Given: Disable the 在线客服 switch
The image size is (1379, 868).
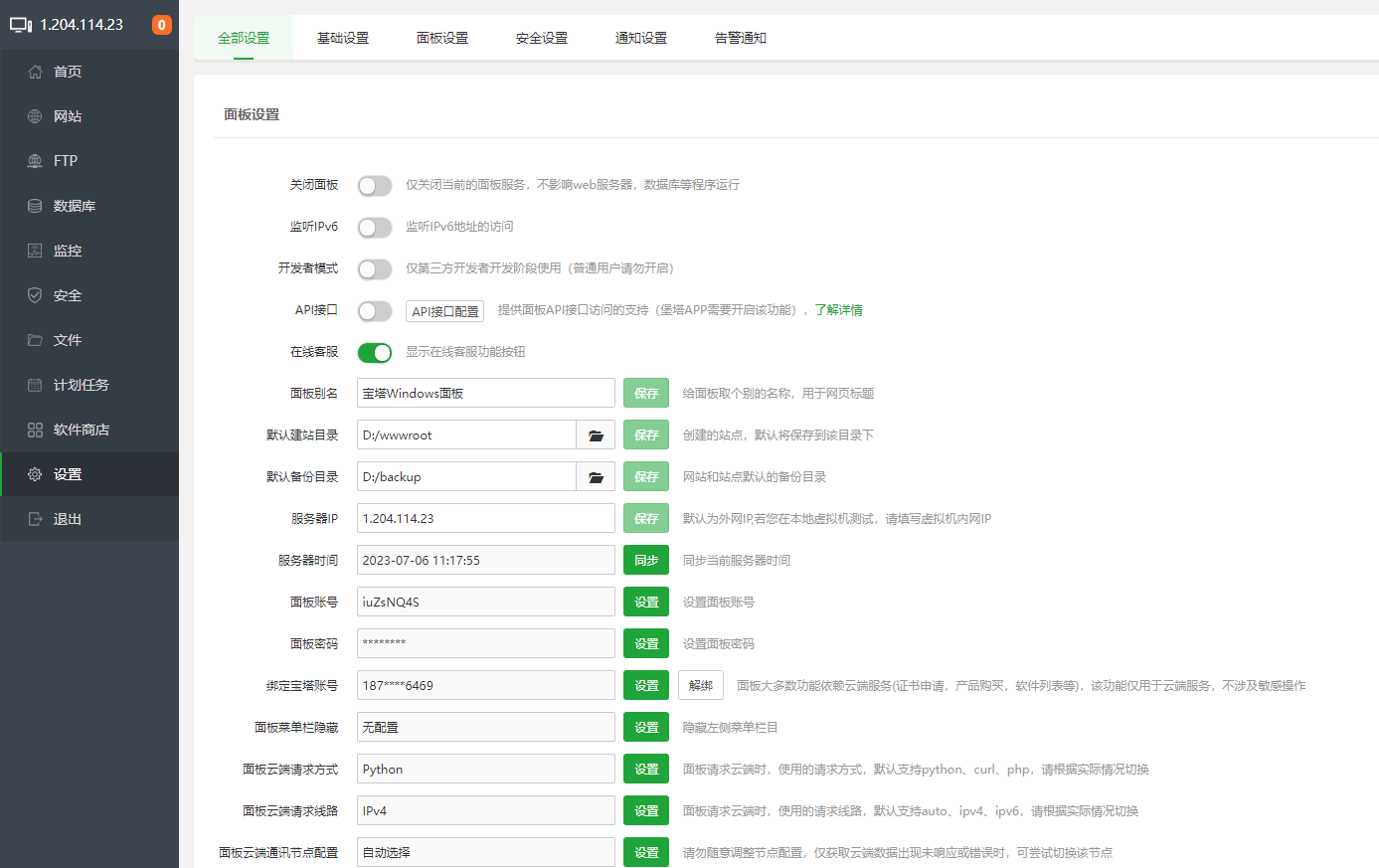Looking at the screenshot, I should coord(375,353).
